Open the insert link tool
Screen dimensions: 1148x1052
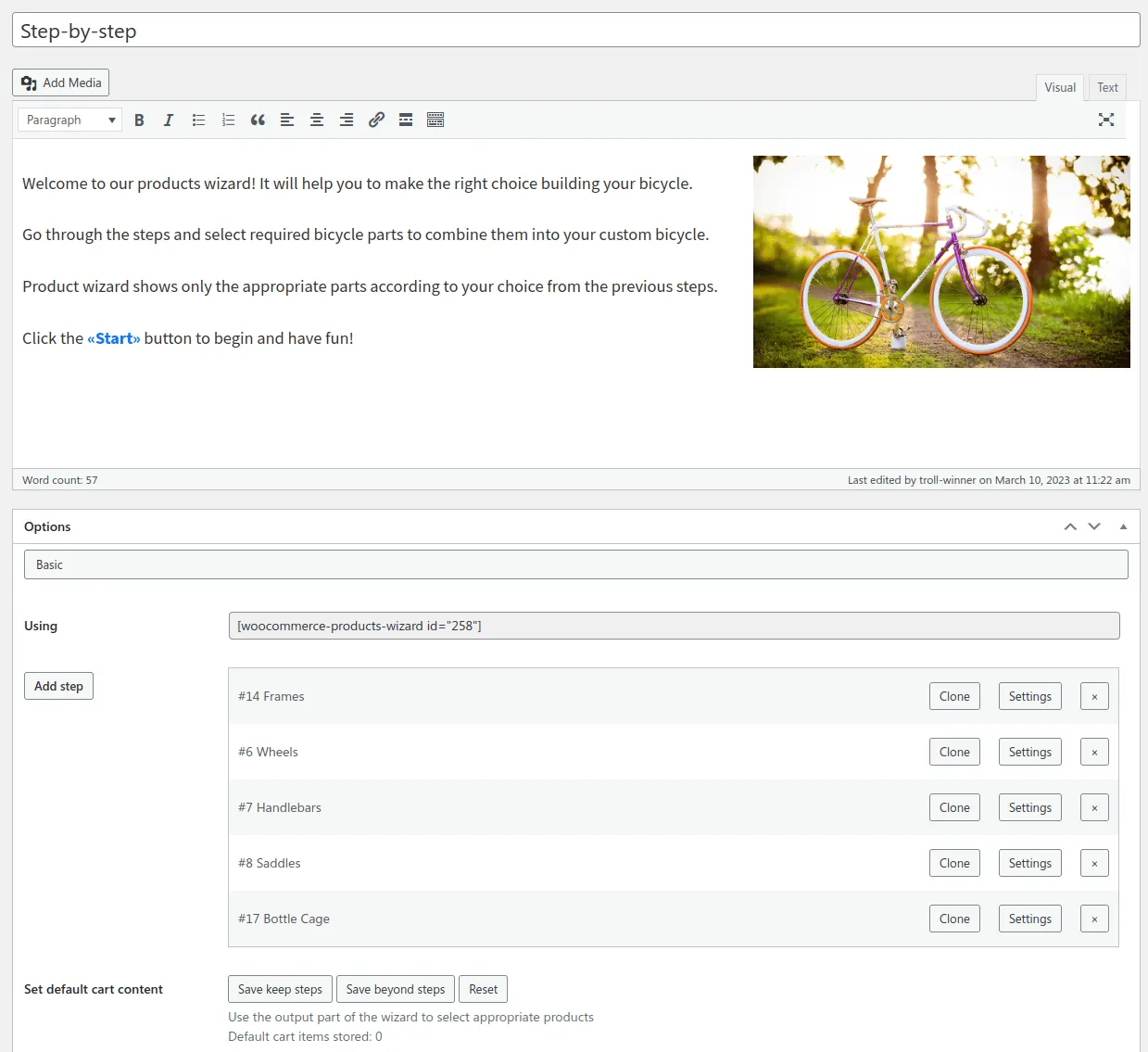[x=376, y=120]
